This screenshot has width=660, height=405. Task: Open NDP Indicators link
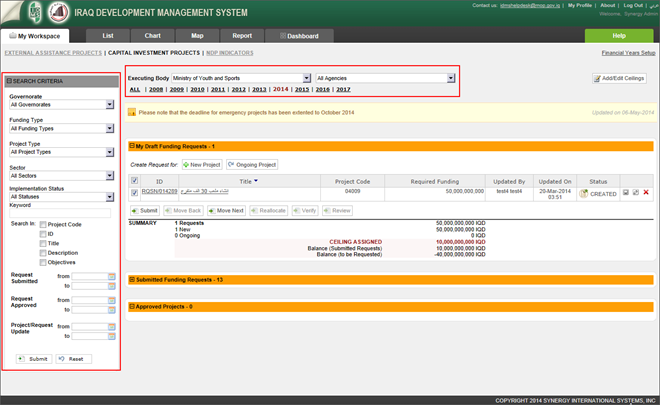(x=230, y=53)
